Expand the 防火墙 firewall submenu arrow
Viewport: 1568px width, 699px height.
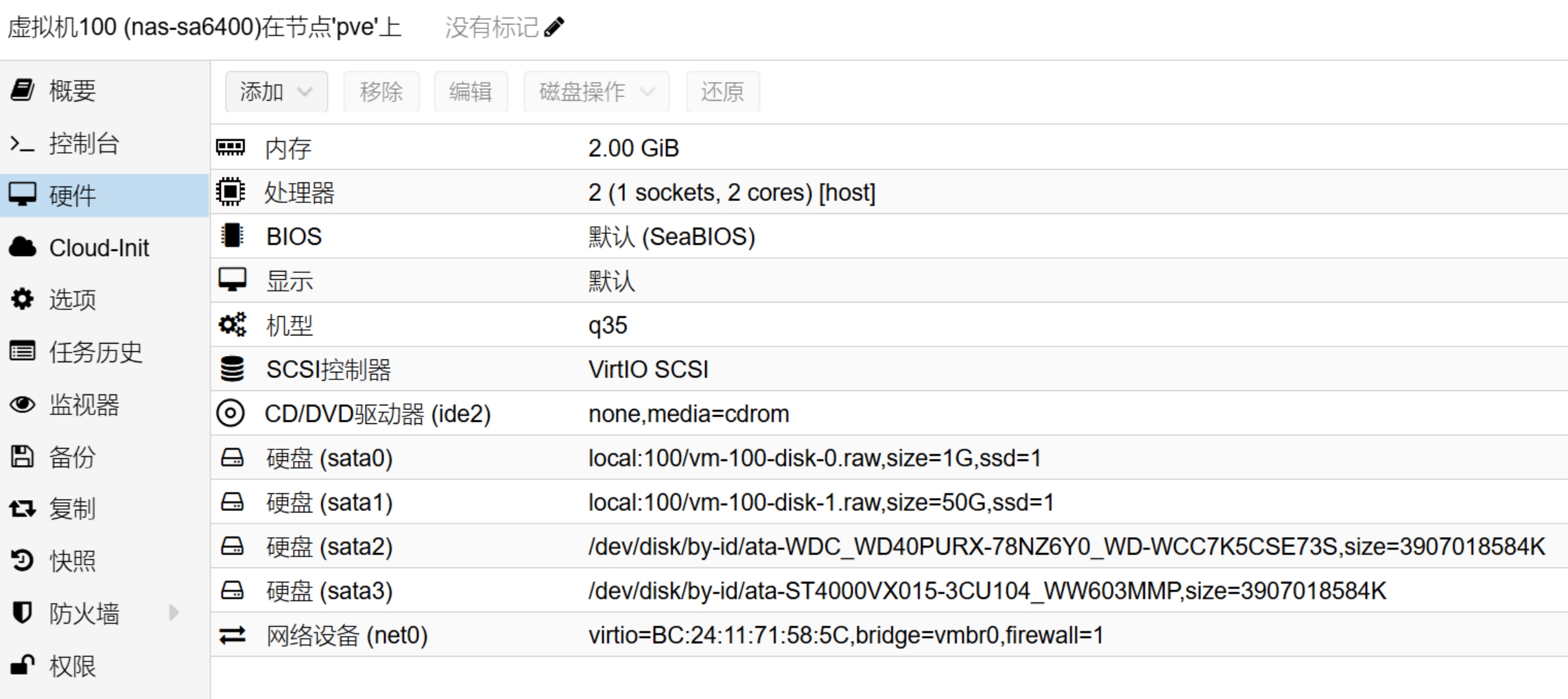point(174,613)
